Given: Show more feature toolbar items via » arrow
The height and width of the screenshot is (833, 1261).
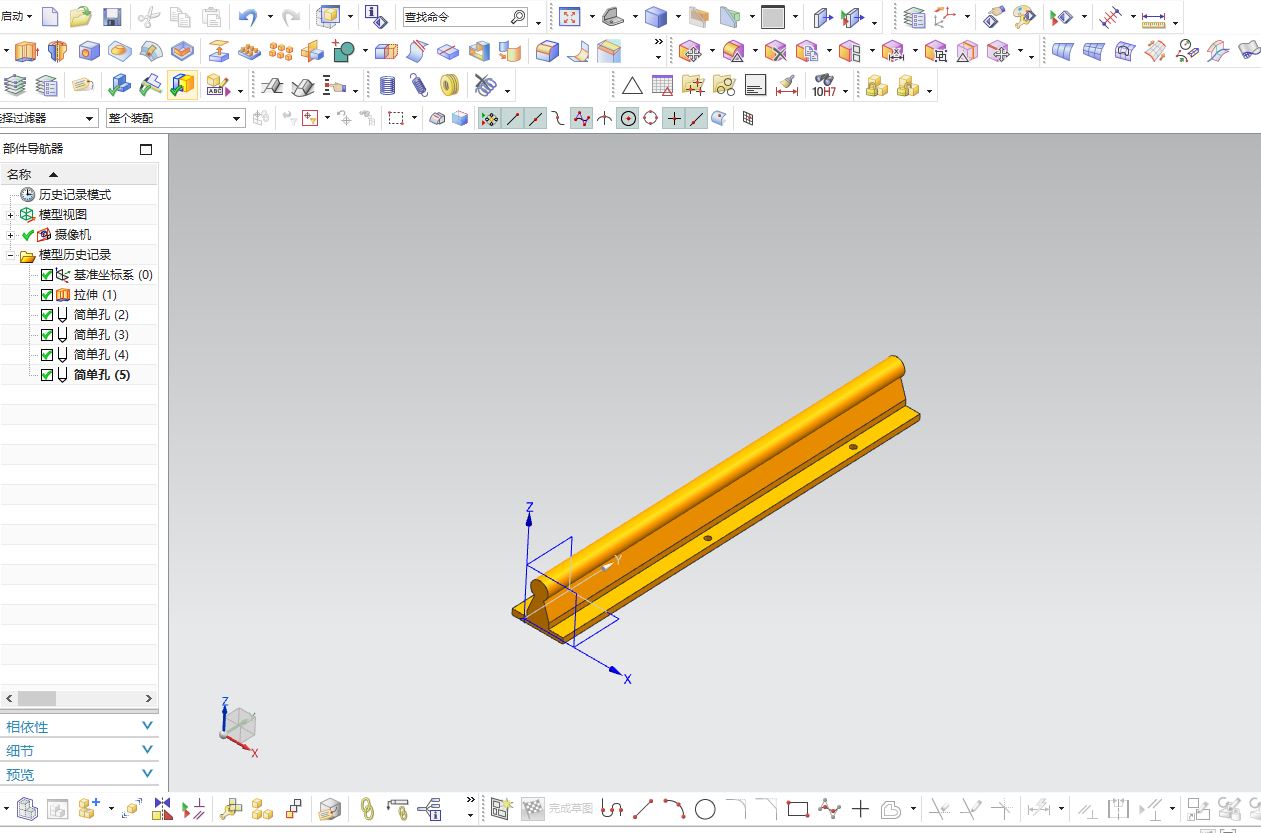Looking at the screenshot, I should click(658, 42).
